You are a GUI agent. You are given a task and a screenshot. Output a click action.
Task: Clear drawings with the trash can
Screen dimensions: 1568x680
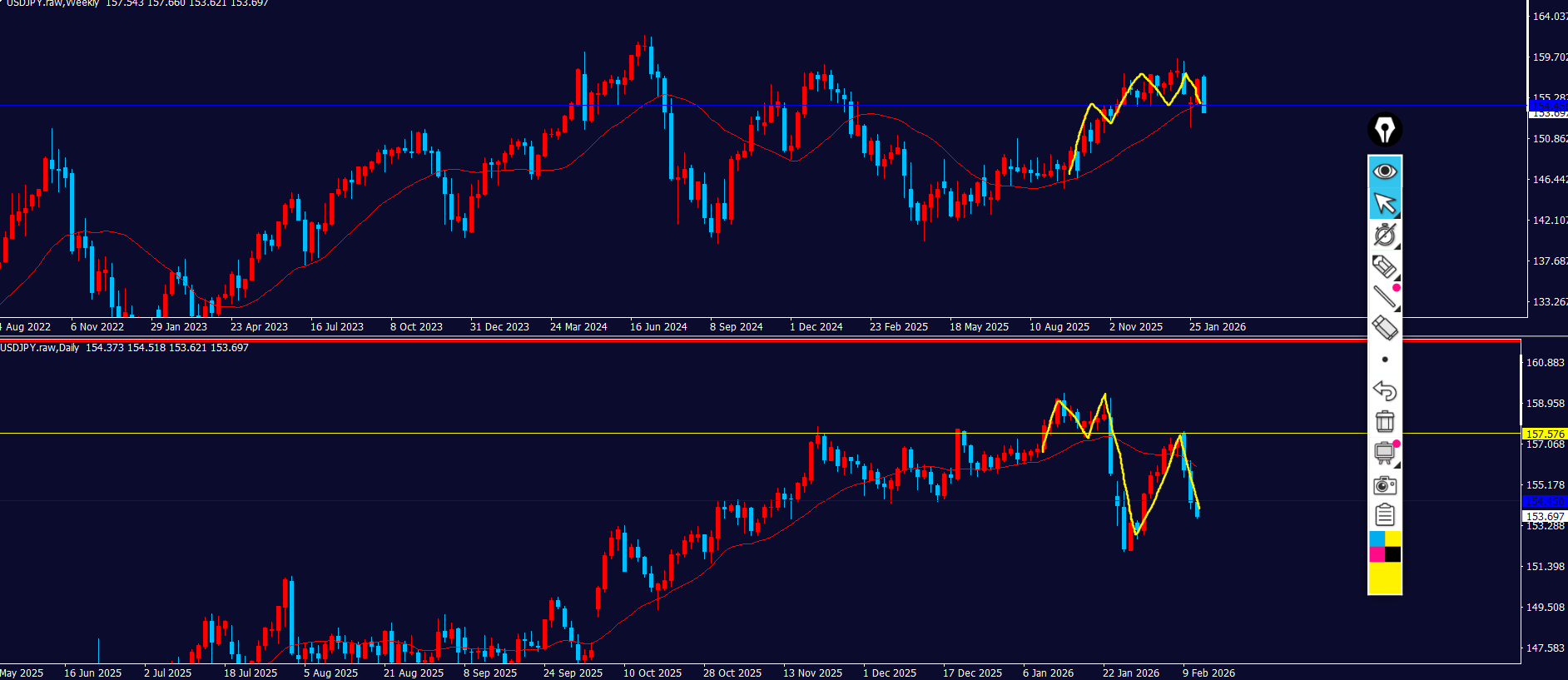tap(1385, 421)
